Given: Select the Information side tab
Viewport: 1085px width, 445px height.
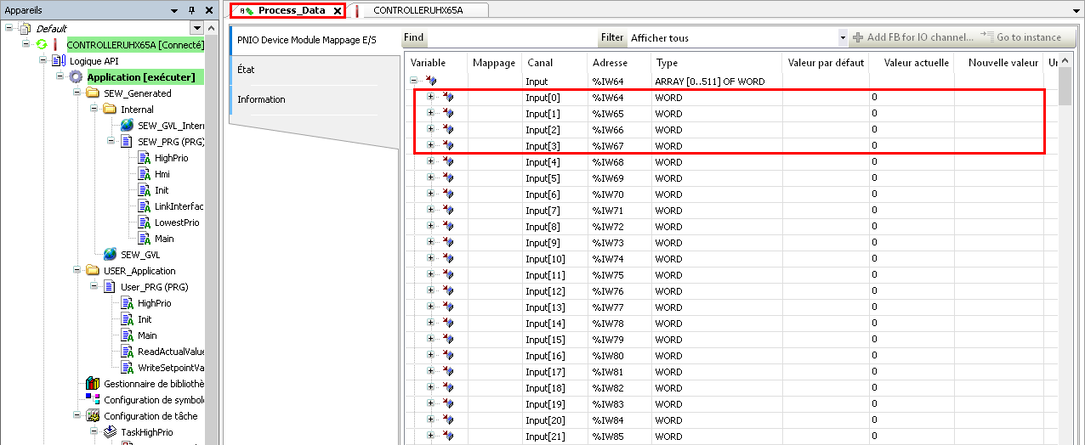Looking at the screenshot, I should pyautogui.click(x=262, y=99).
